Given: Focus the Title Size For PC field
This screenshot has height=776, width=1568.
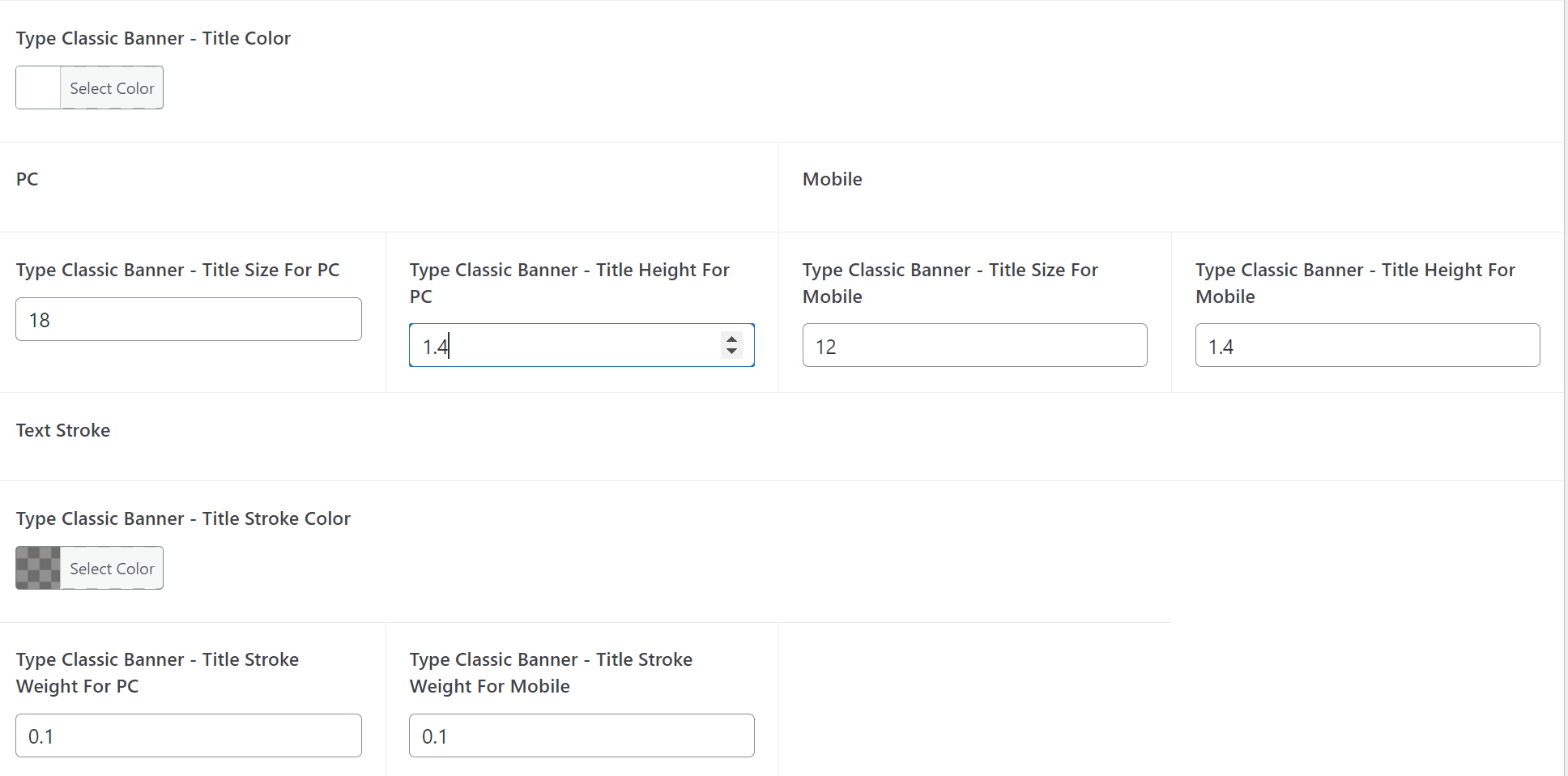Looking at the screenshot, I should (189, 319).
